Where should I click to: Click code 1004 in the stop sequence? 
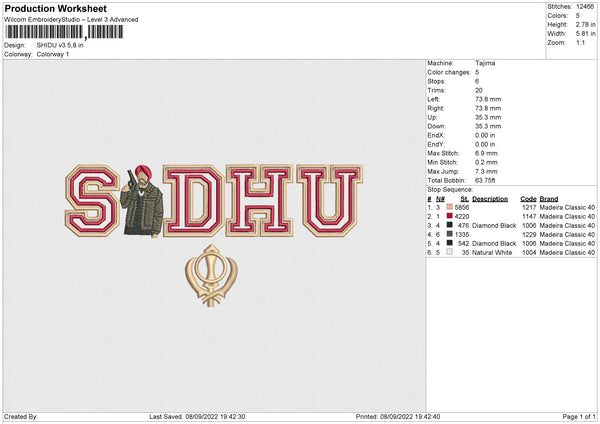click(x=529, y=253)
